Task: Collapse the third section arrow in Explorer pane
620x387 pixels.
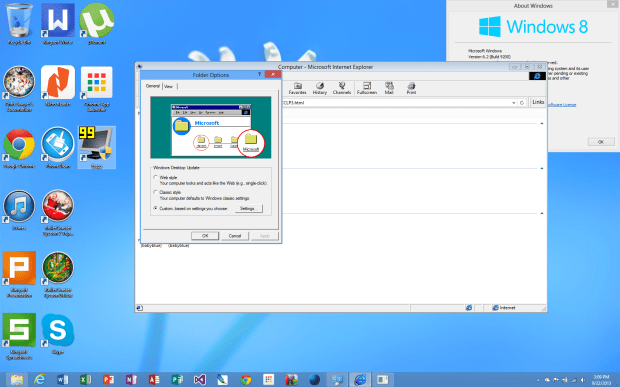Action: pyautogui.click(x=542, y=213)
